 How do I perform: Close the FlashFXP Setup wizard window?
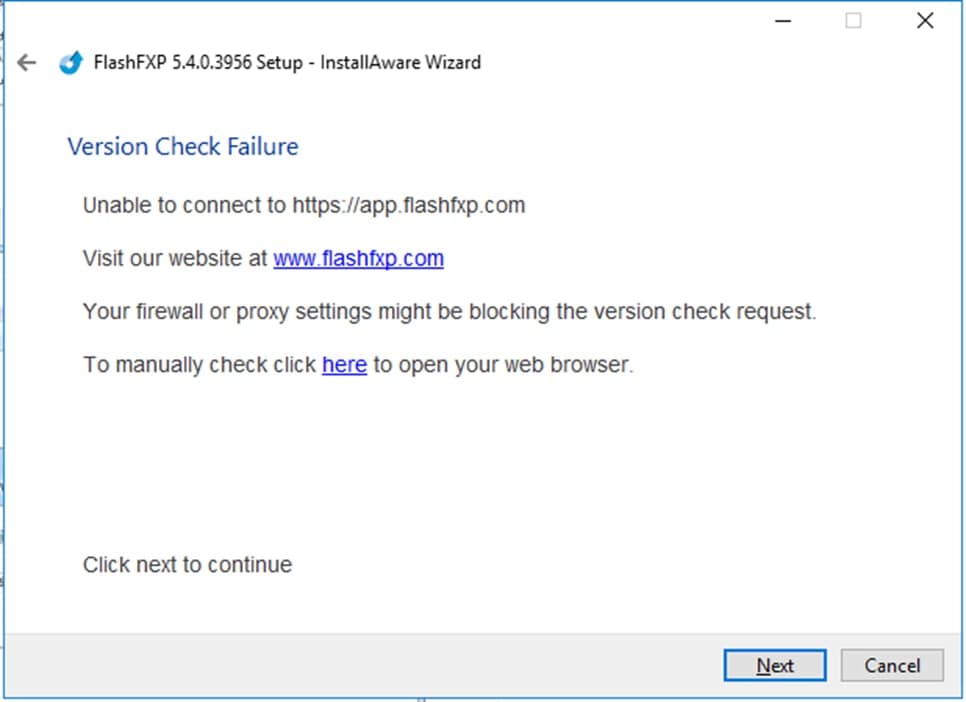[x=925, y=21]
